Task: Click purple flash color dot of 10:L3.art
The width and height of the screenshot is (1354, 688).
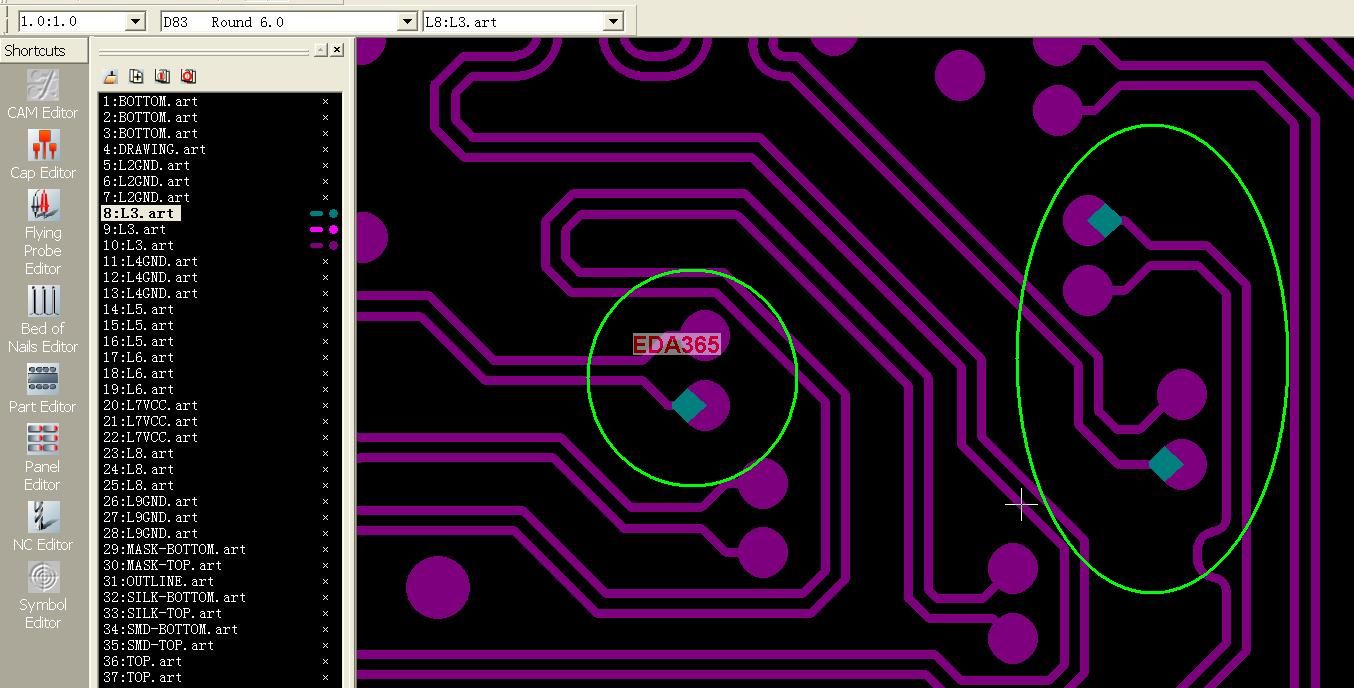Action: coord(333,245)
